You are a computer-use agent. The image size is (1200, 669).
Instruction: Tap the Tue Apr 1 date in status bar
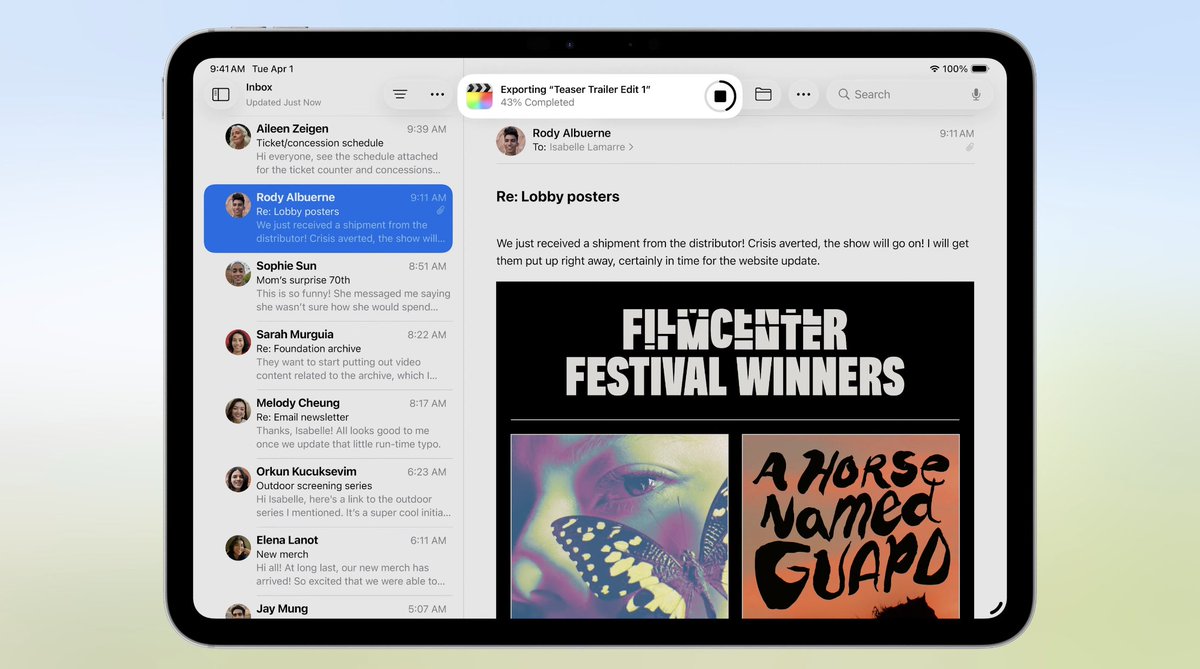pyautogui.click(x=273, y=69)
